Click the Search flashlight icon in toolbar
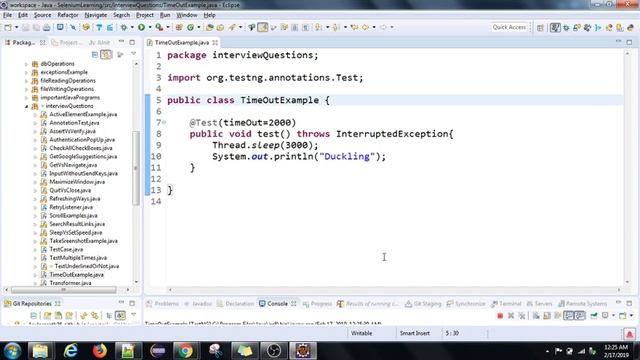Screen dimensions: 640x360 [x=232, y=27]
